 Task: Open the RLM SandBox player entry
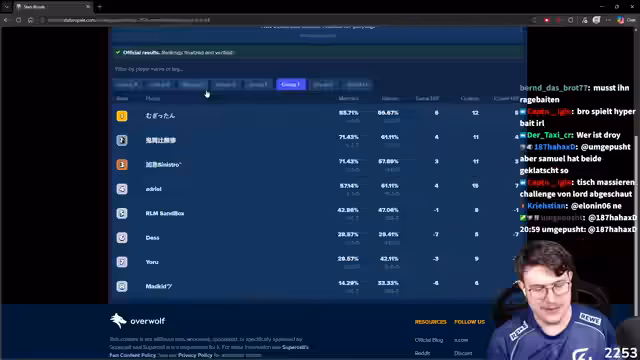[x=164, y=213]
